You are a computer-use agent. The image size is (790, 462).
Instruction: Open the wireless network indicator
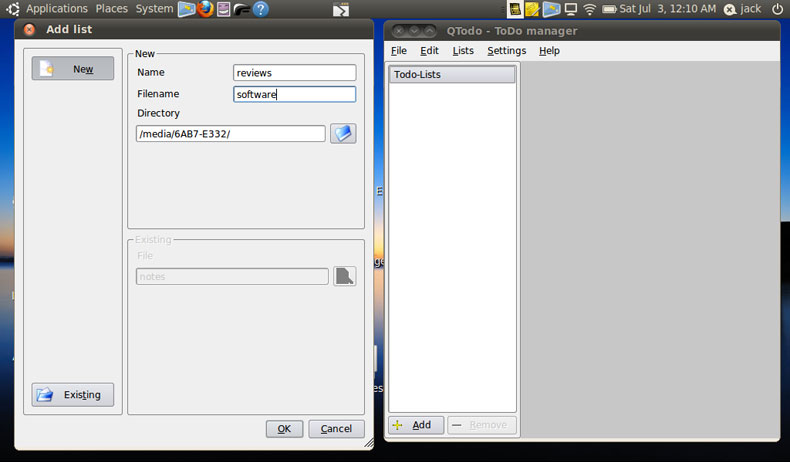(589, 9)
